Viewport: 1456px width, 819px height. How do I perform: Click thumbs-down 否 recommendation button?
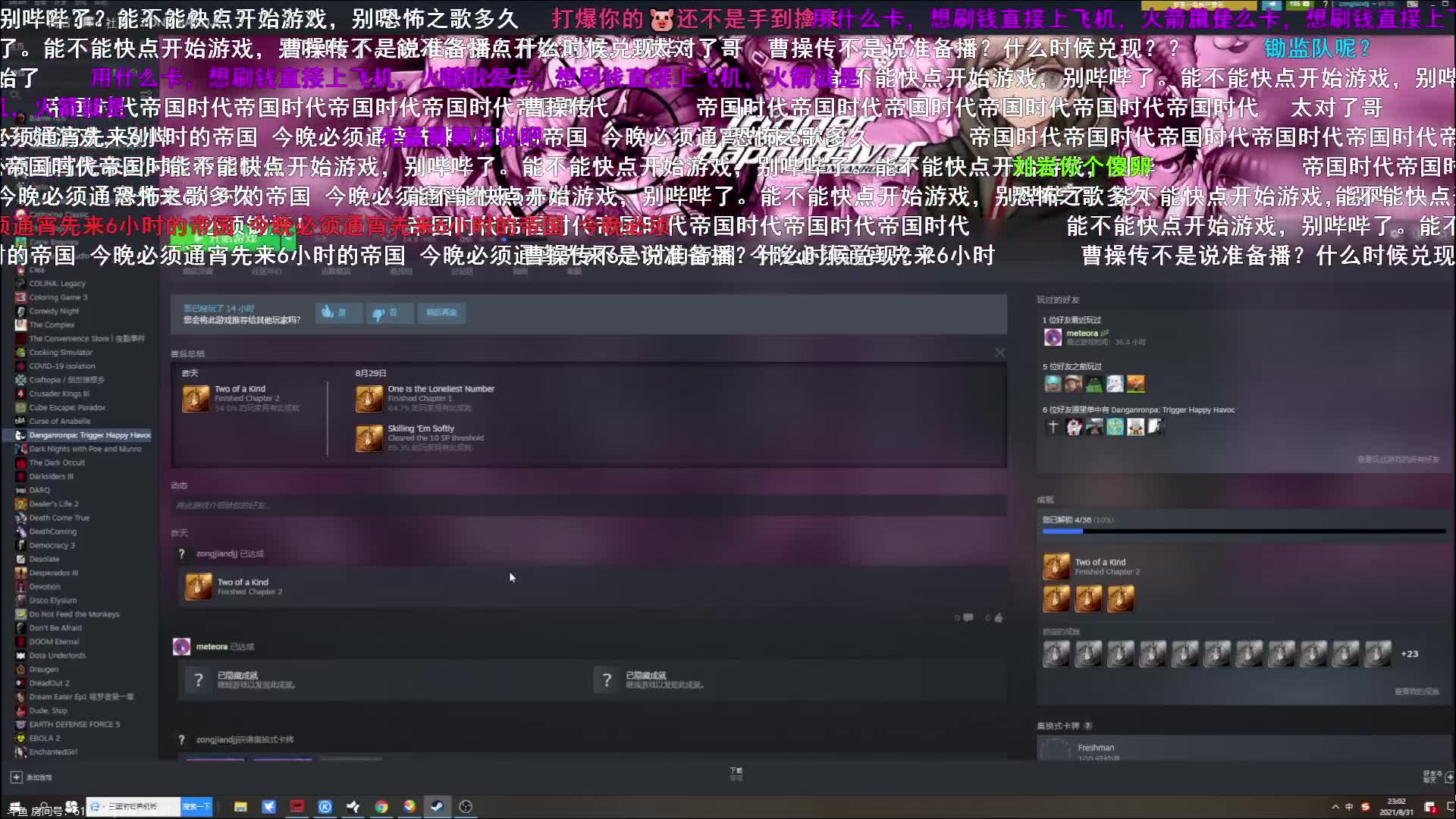[389, 312]
